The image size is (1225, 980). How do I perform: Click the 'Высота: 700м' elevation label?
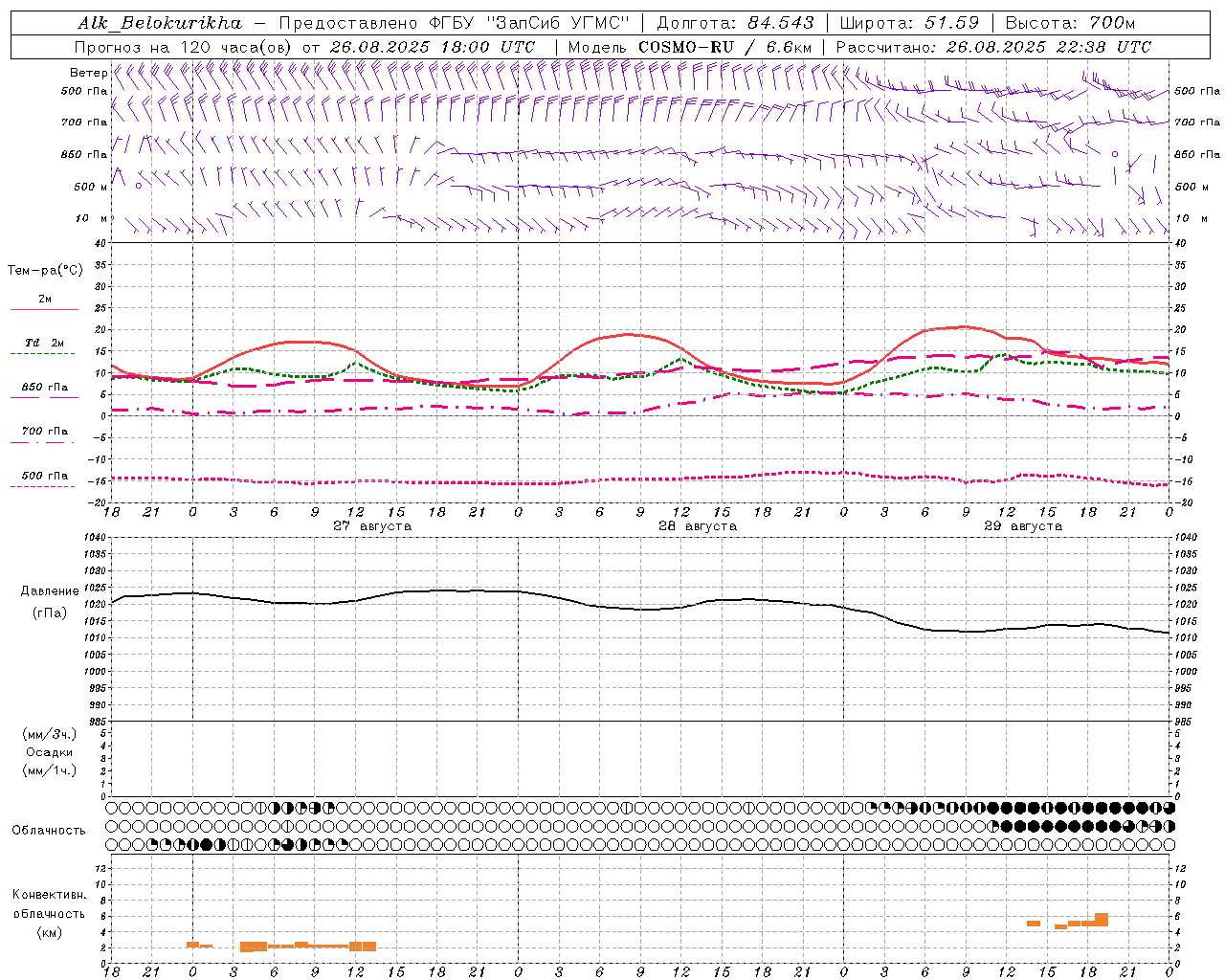[1070, 23]
